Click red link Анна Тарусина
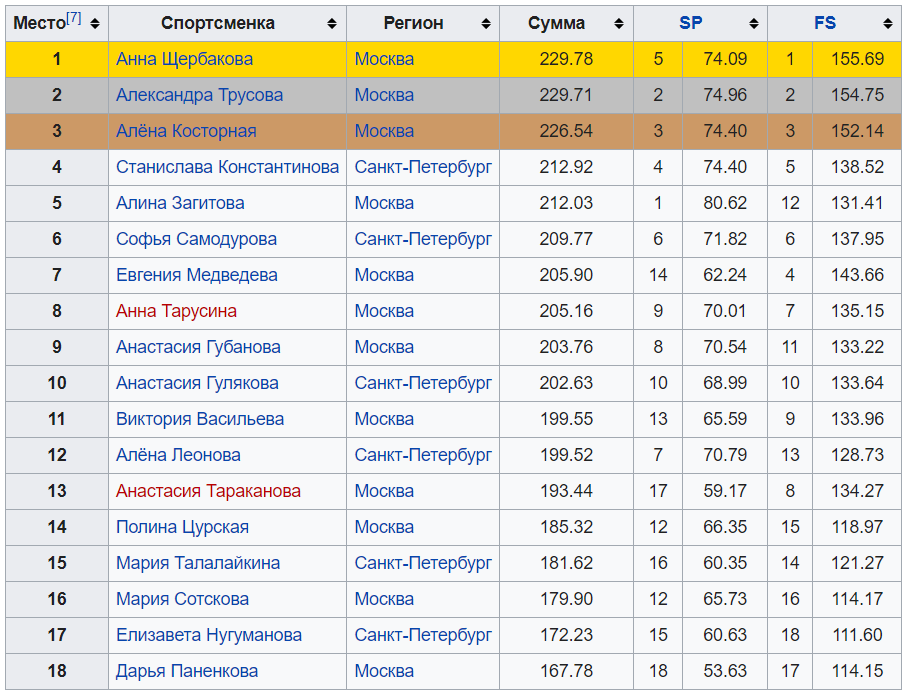This screenshot has height=696, width=906. click(x=176, y=311)
